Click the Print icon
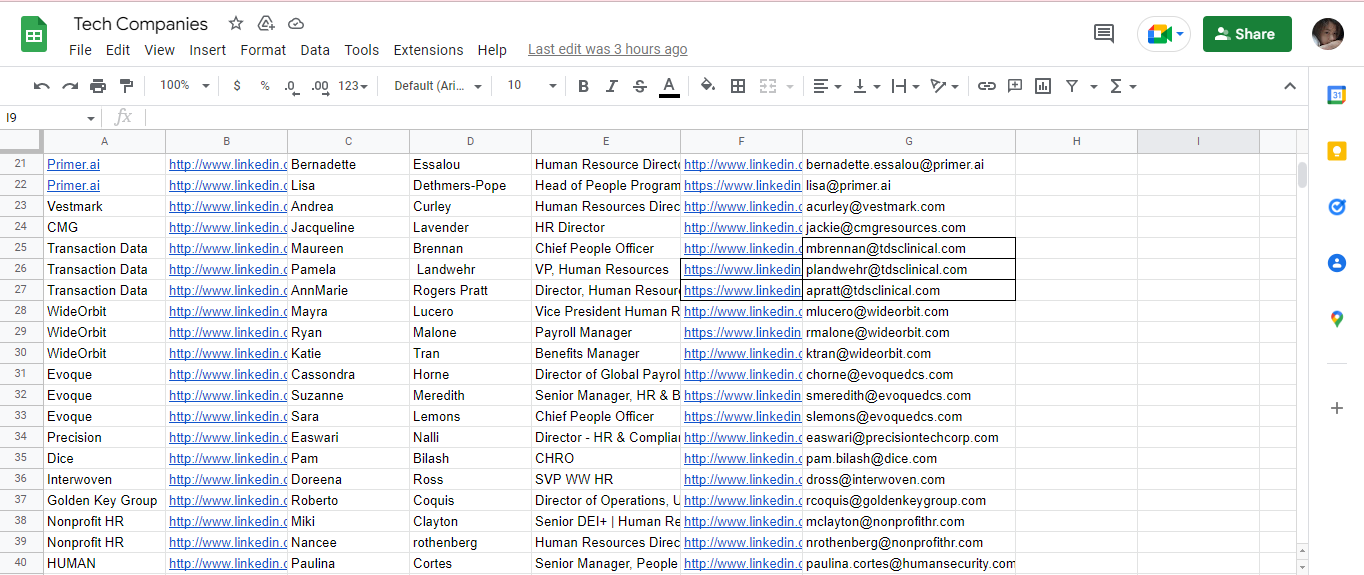1364x575 pixels. pyautogui.click(x=98, y=86)
